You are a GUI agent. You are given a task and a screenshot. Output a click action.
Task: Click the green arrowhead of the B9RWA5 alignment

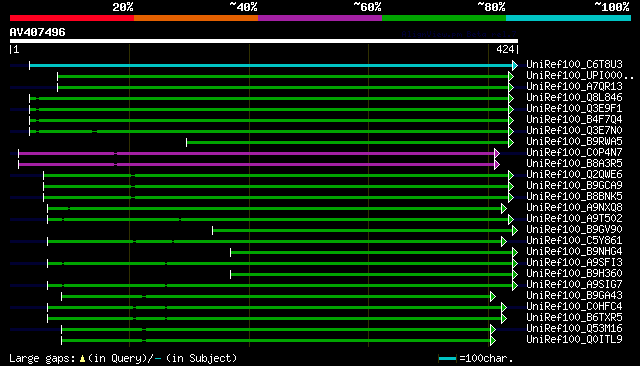click(511, 142)
